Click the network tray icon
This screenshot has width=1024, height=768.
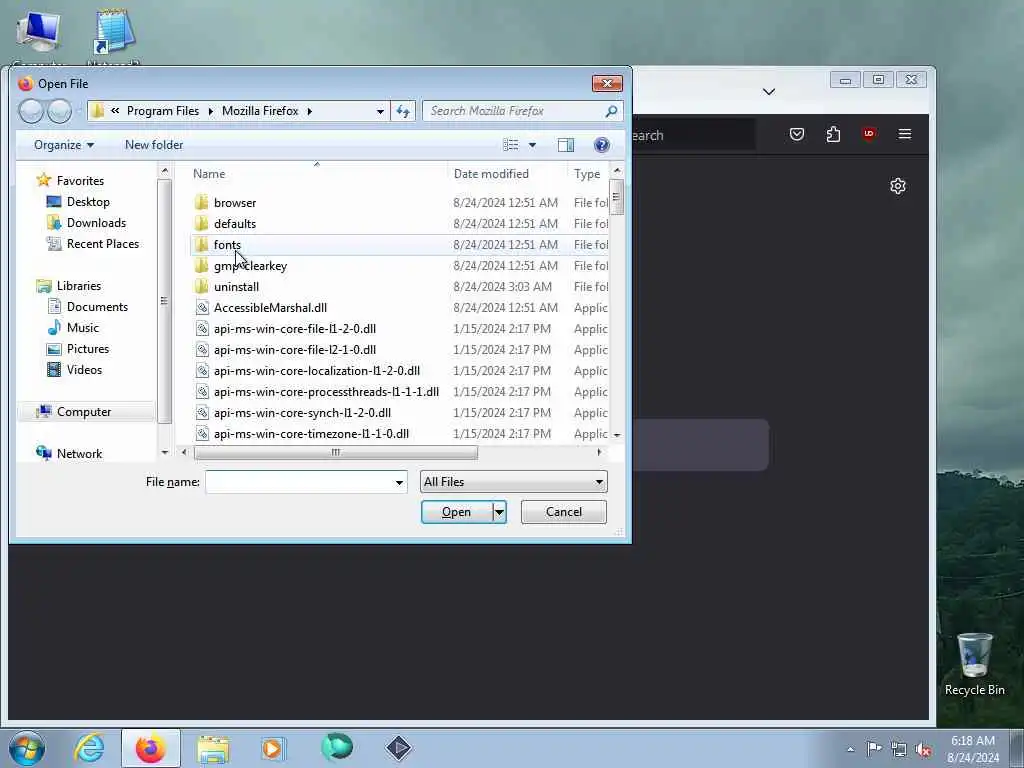pyautogui.click(x=899, y=749)
